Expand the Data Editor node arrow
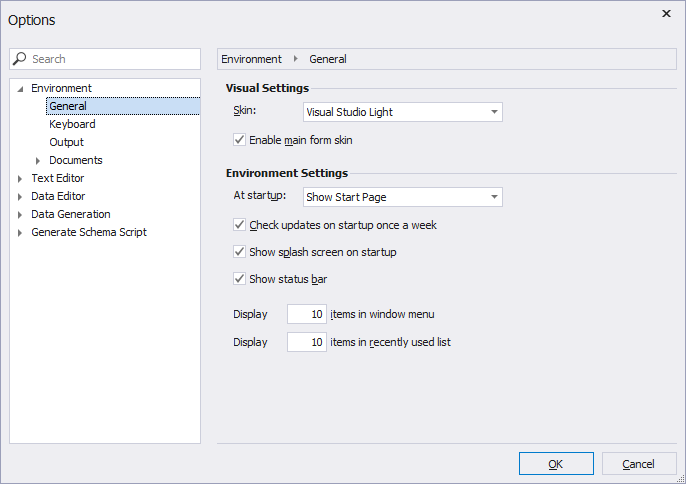This screenshot has height=488, width=689. coord(21,196)
